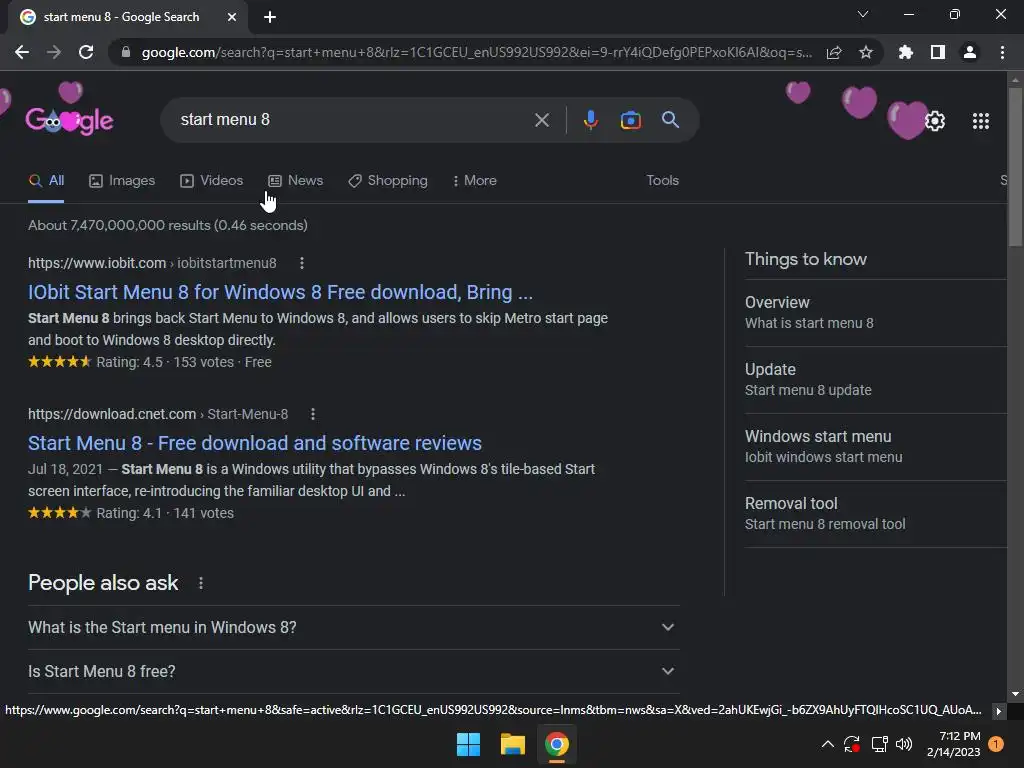Open the network icon in system tray
The image size is (1024, 768).
click(879, 744)
